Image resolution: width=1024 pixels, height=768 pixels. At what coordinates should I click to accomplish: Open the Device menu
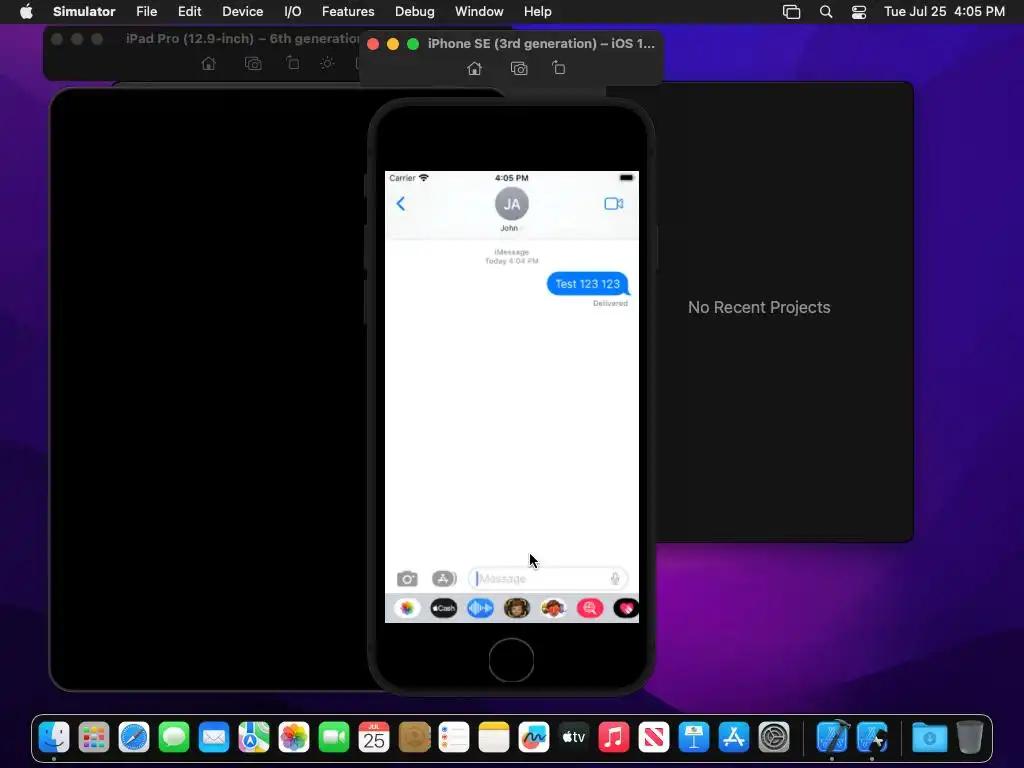pos(242,12)
